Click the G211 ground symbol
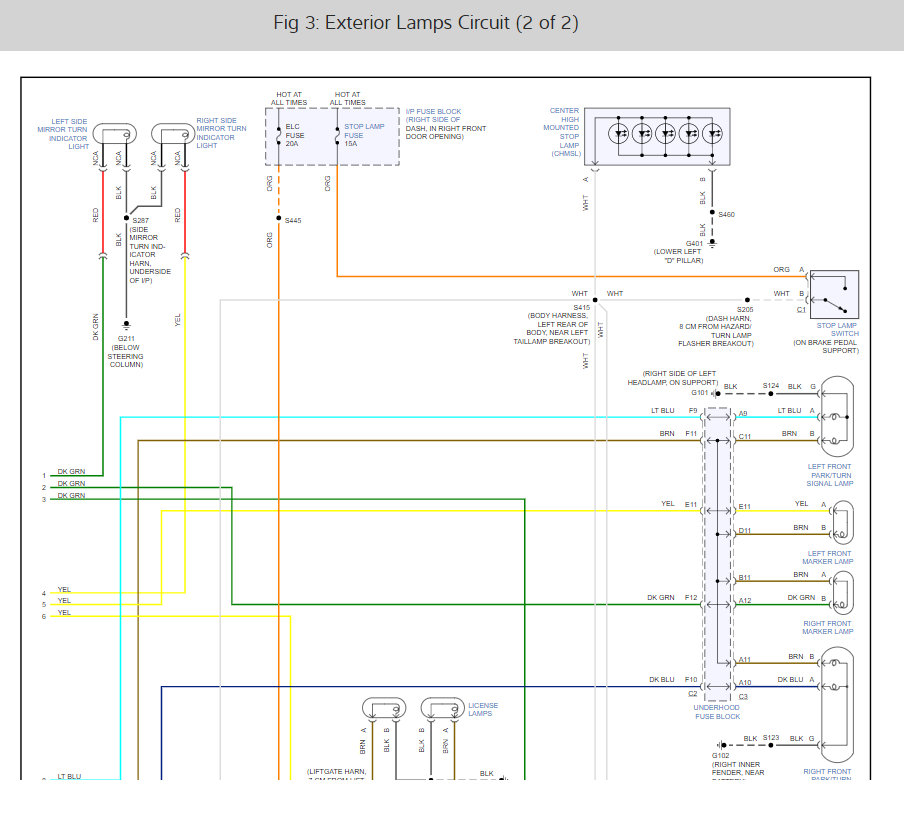904x816 pixels. [x=126, y=326]
